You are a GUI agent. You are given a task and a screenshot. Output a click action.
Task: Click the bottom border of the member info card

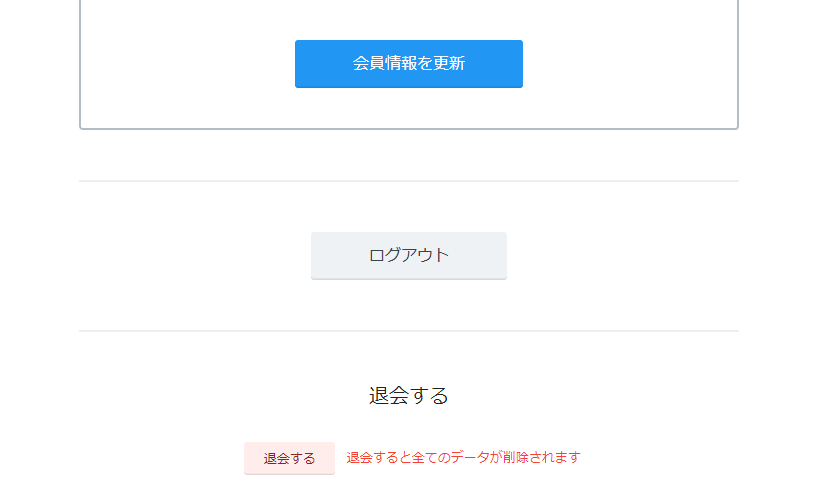pyautogui.click(x=408, y=129)
